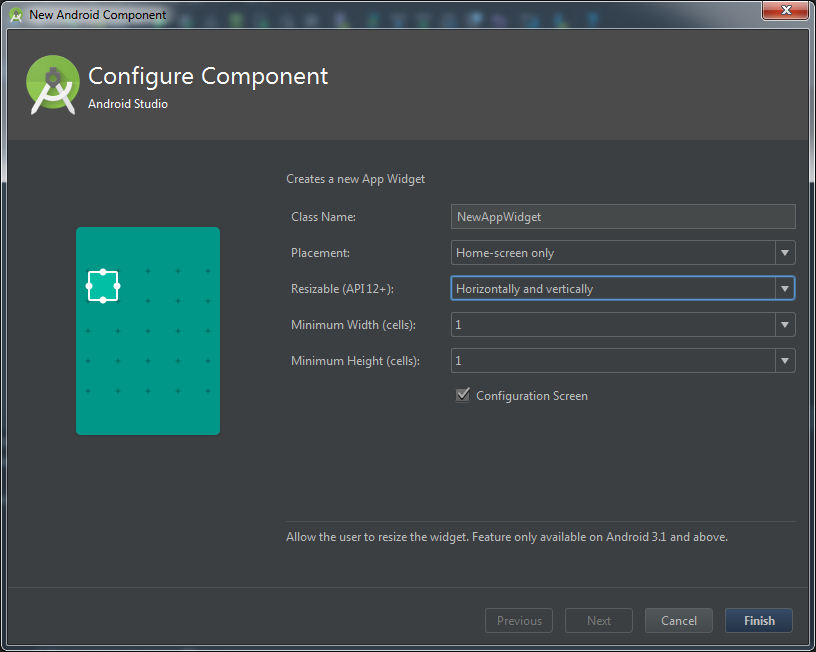Focus the Class Name text field

point(622,216)
